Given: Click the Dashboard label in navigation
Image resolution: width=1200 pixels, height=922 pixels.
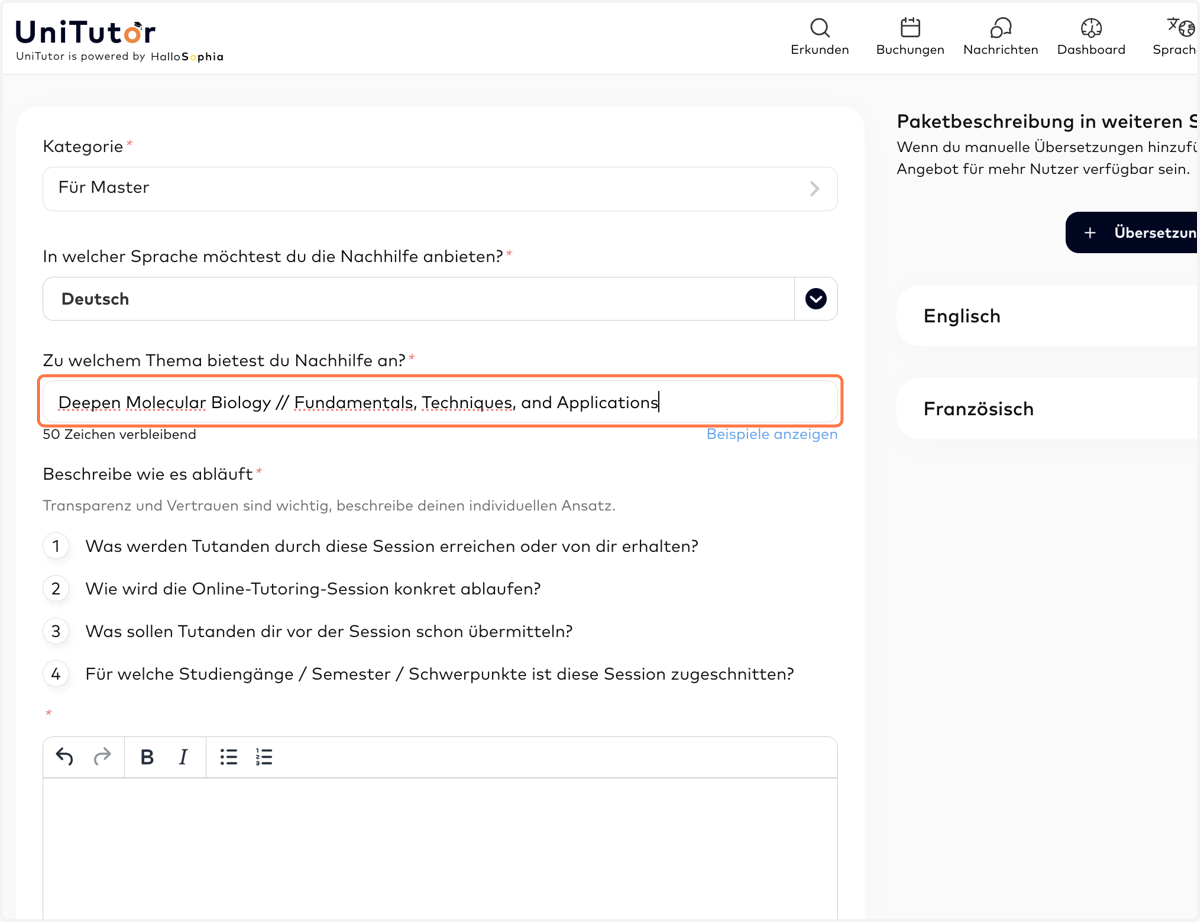Looking at the screenshot, I should click(x=1091, y=50).
